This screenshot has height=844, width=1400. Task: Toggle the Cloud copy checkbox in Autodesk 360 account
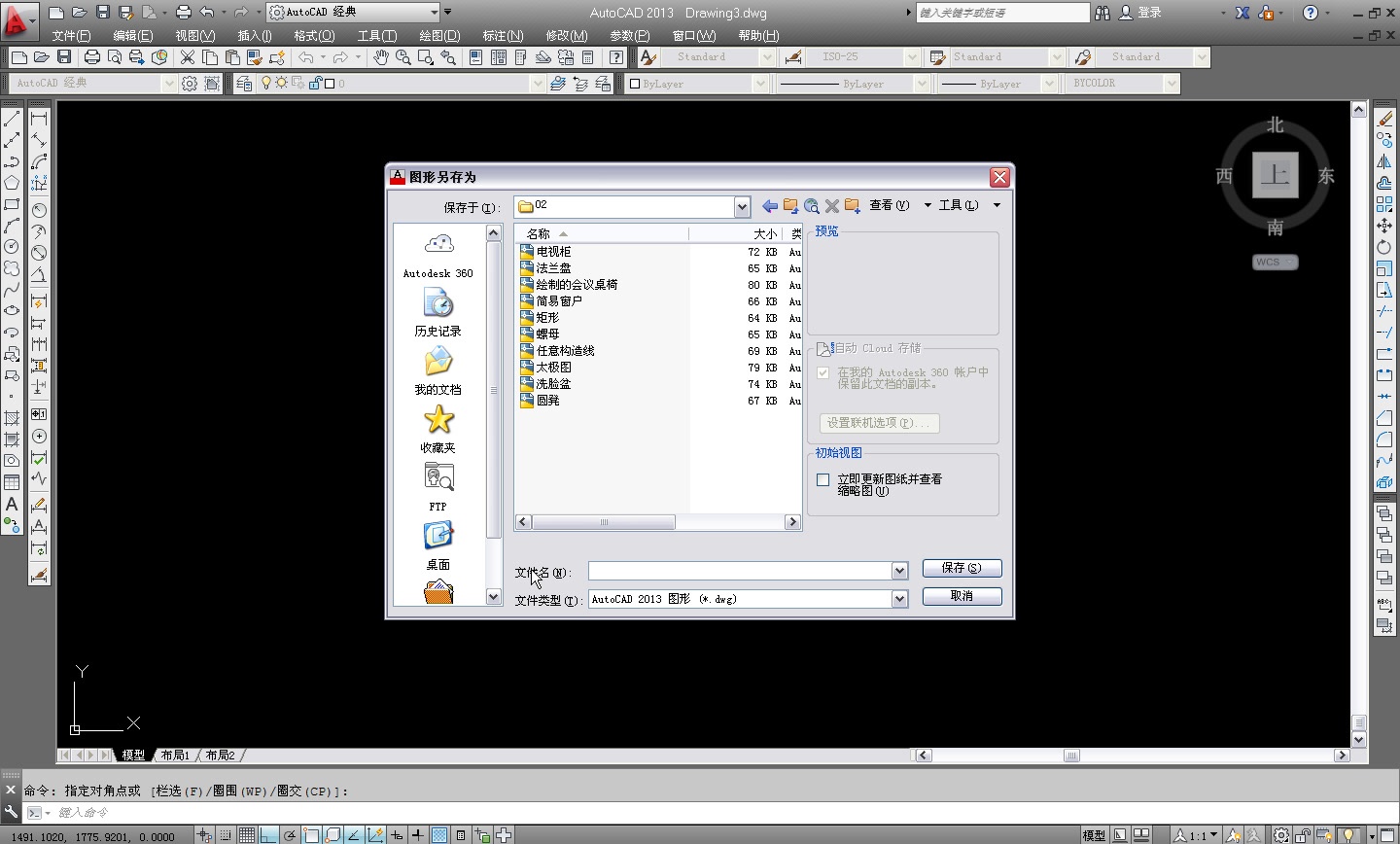[823, 373]
